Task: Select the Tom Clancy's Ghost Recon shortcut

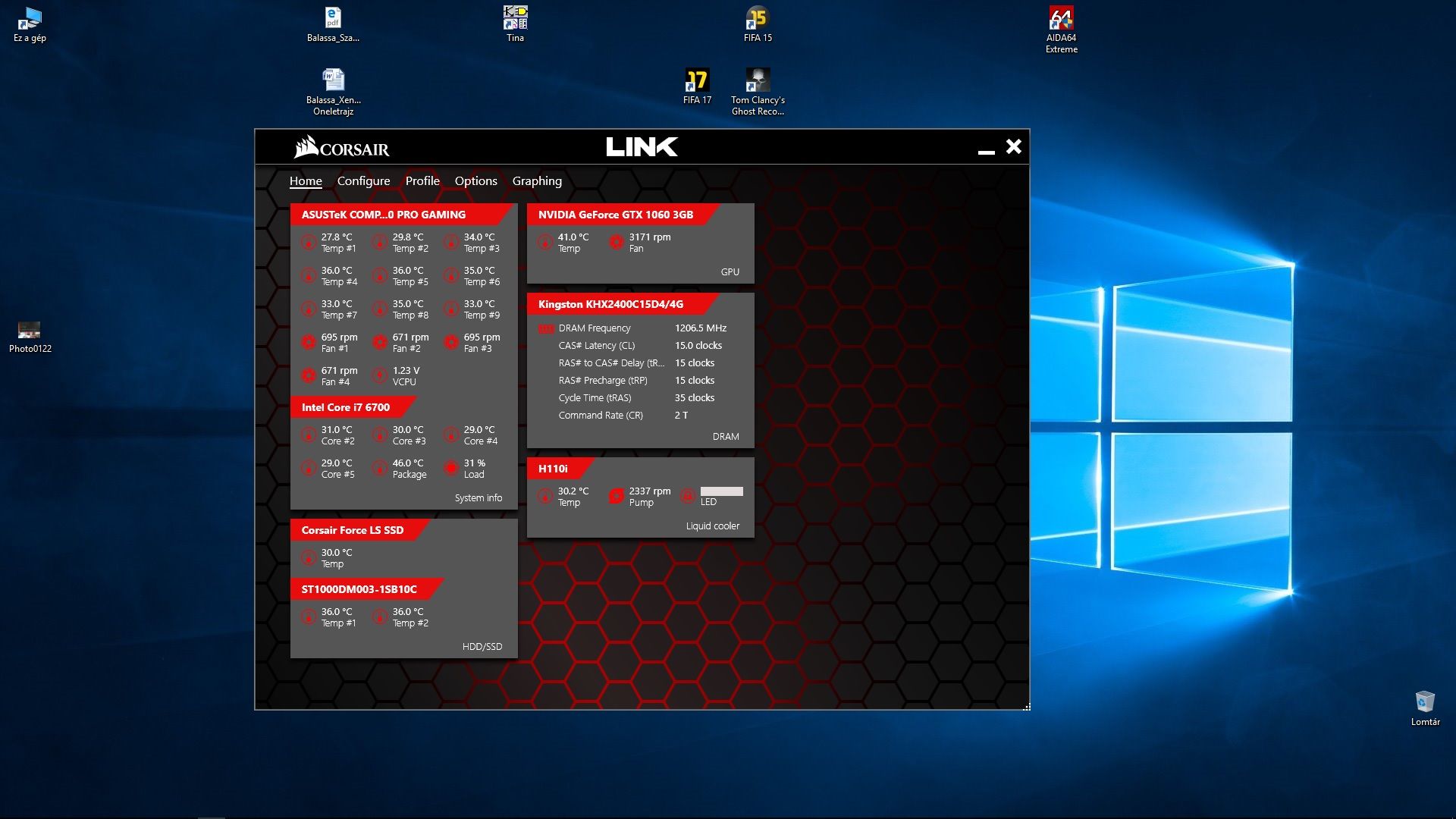Action: tap(758, 92)
